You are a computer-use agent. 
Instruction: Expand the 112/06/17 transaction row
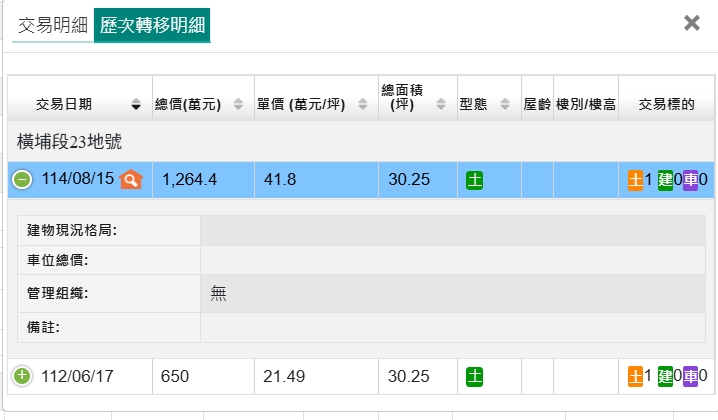(22, 377)
